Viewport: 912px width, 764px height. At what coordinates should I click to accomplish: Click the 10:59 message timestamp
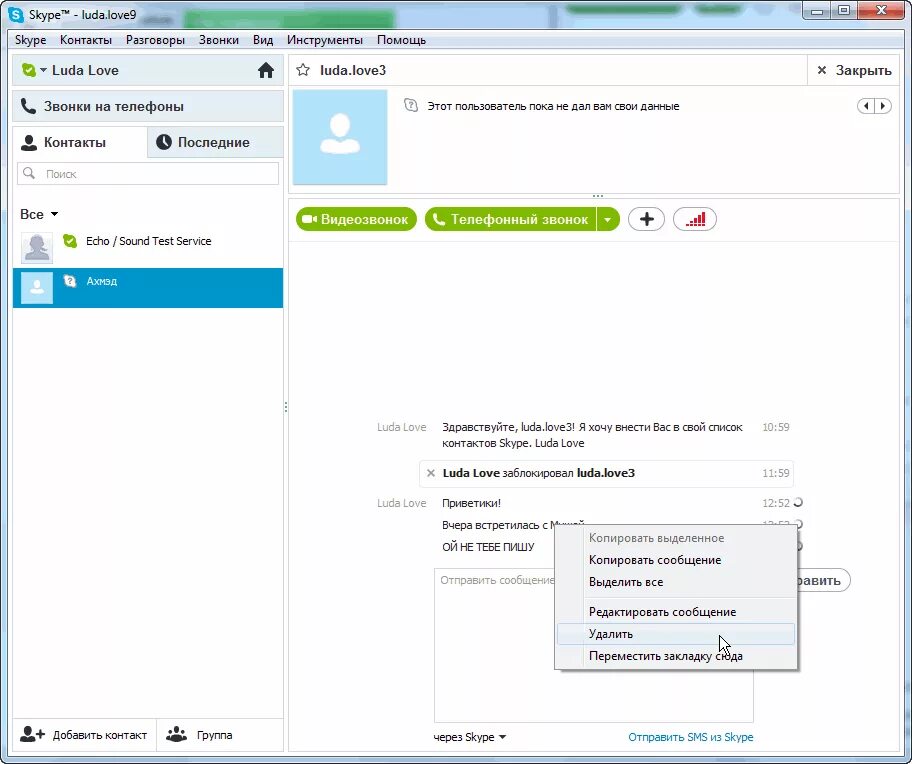[x=775, y=427]
